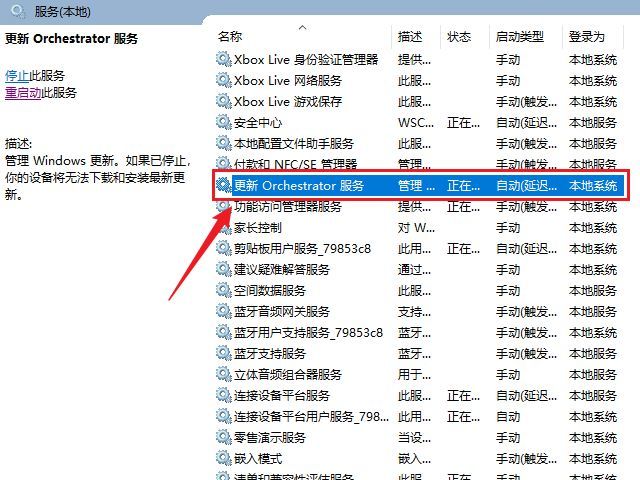Select 建议疑难解答服务 row
The image size is (640, 480).
(x=282, y=269)
